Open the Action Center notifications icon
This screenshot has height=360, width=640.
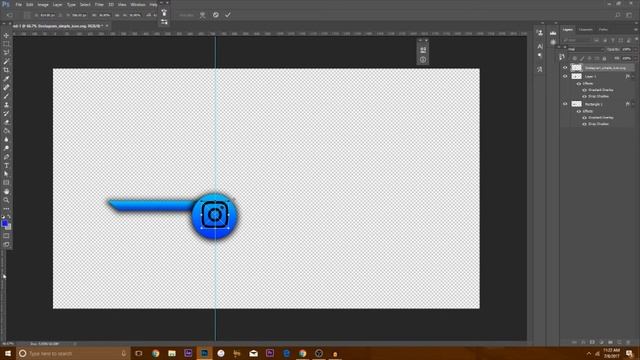(x=629, y=353)
